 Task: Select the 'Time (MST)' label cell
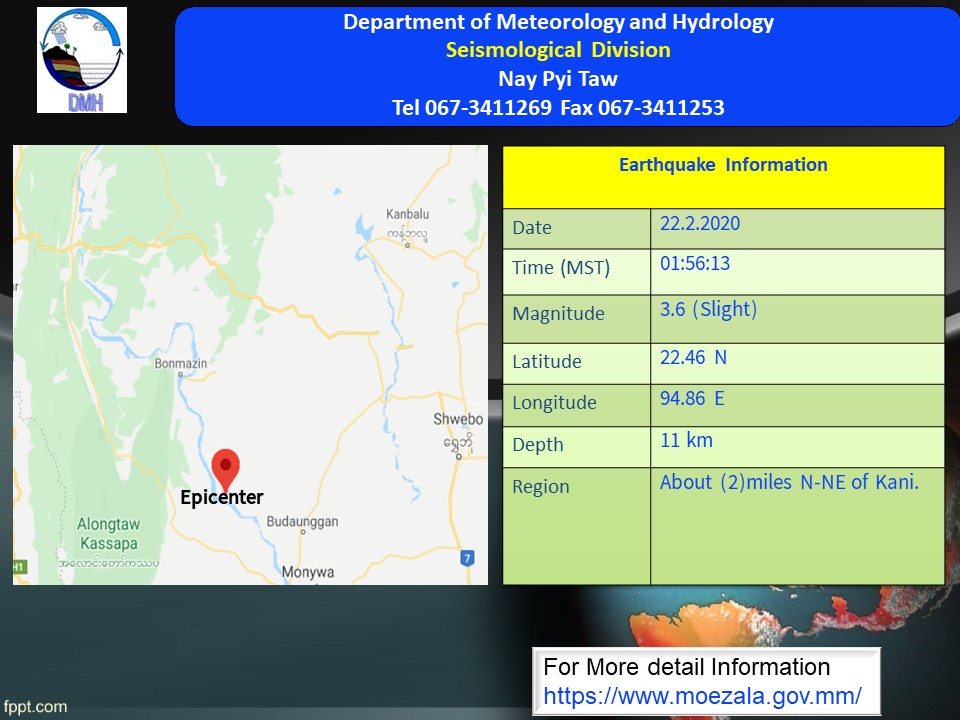[x=577, y=272]
